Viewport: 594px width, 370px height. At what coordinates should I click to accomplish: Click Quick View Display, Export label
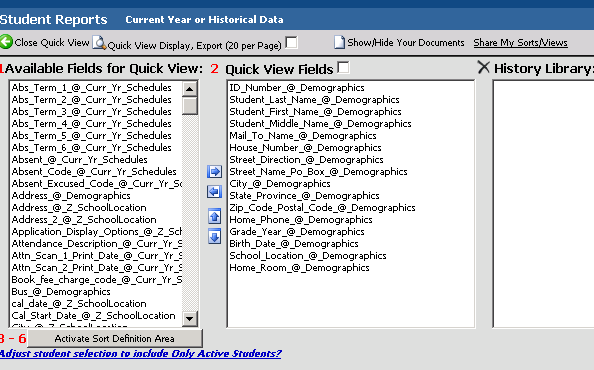coord(195,45)
